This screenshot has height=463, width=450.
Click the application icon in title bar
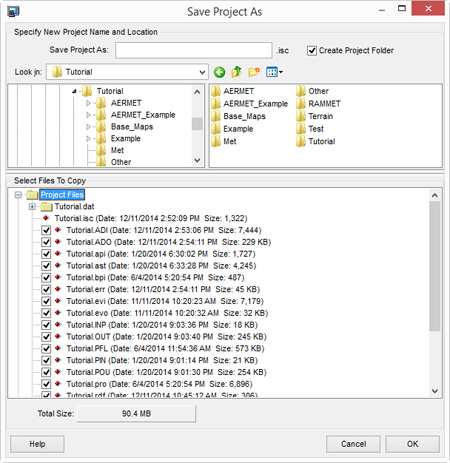(x=13, y=12)
